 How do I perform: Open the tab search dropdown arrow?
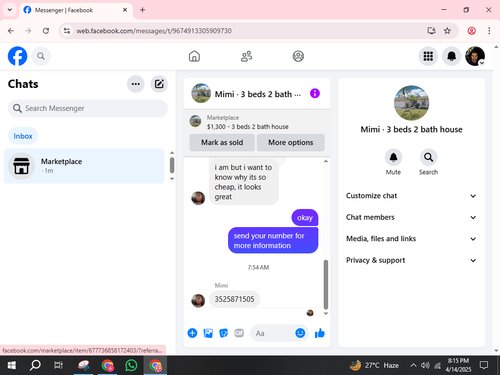click(x=10, y=10)
